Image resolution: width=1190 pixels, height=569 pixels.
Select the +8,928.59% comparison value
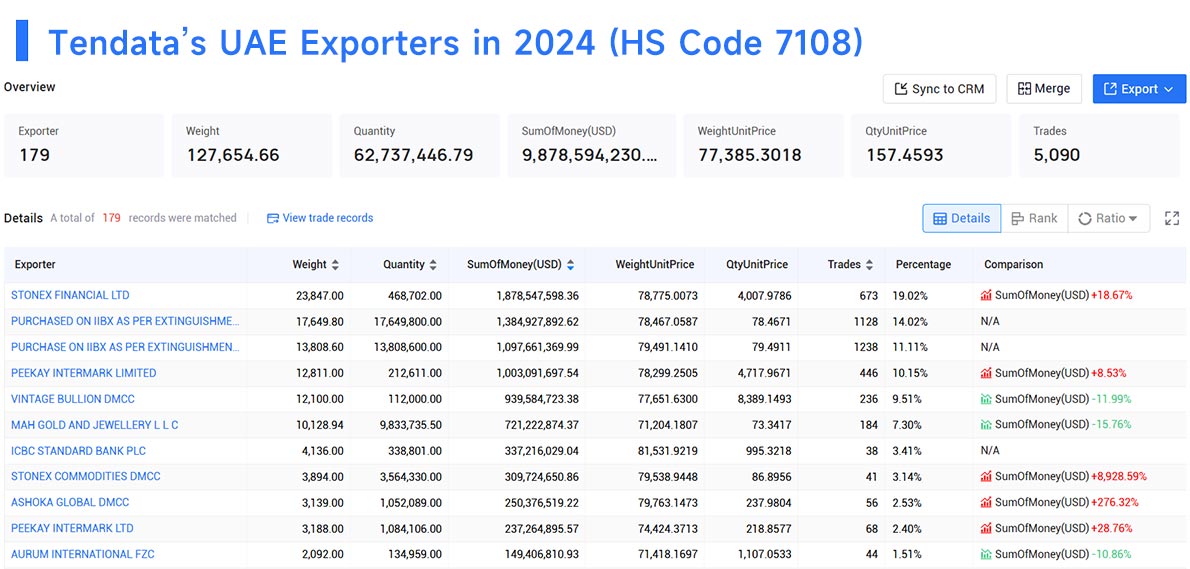pos(1119,476)
